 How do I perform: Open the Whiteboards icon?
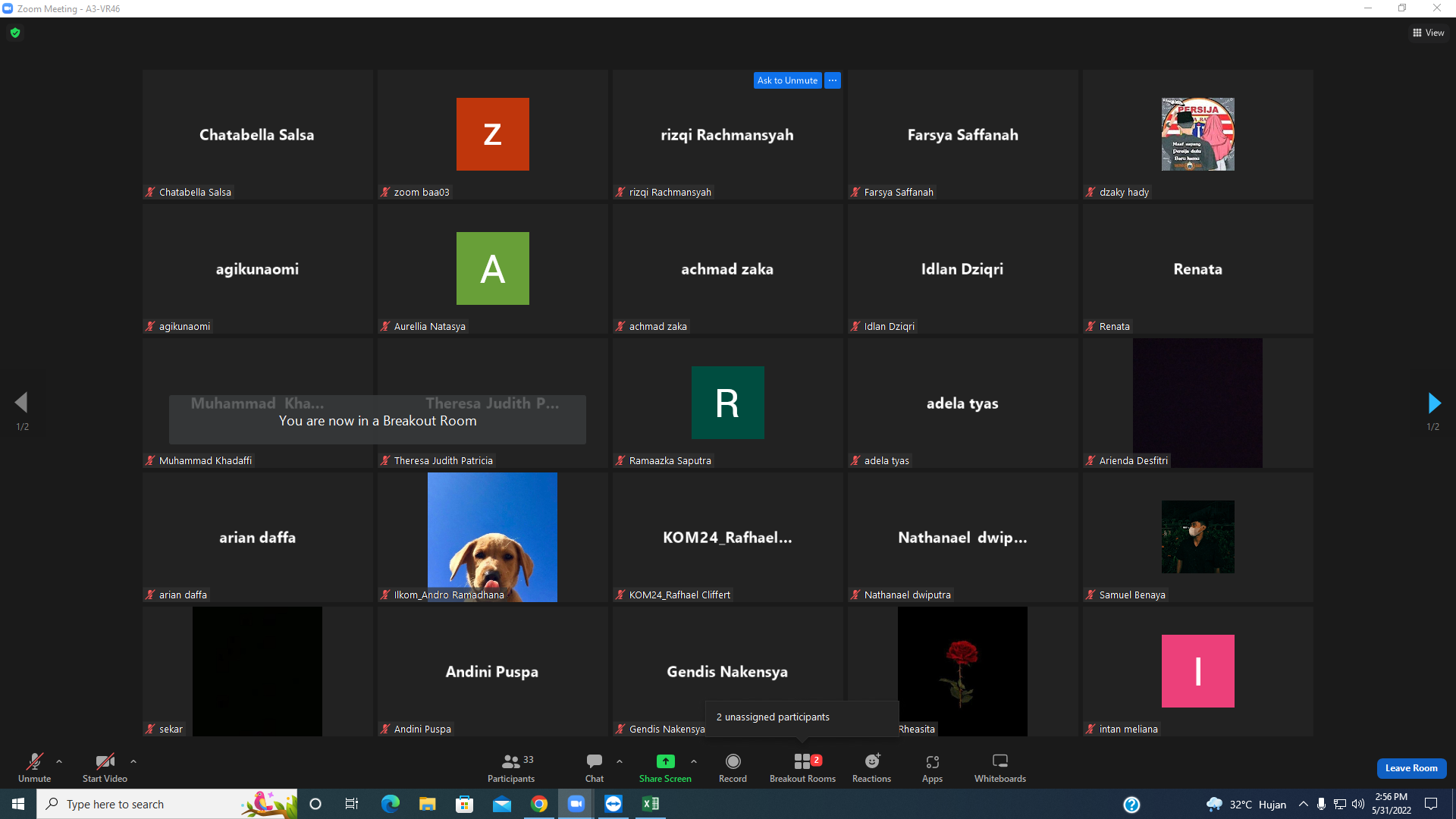pos(1000,761)
